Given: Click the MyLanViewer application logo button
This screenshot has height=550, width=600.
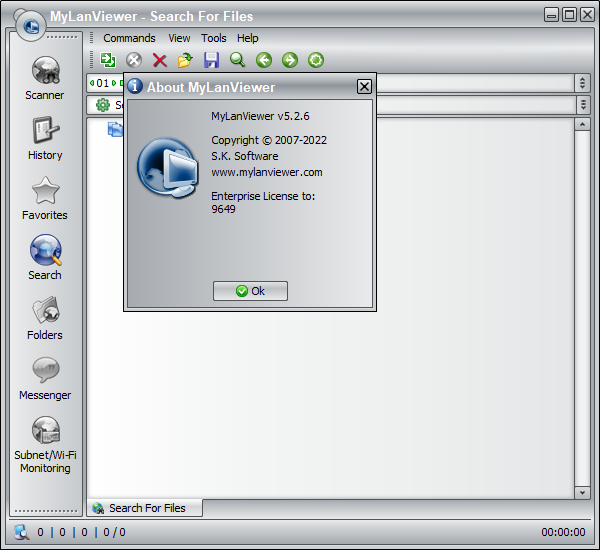Looking at the screenshot, I should point(31,25).
